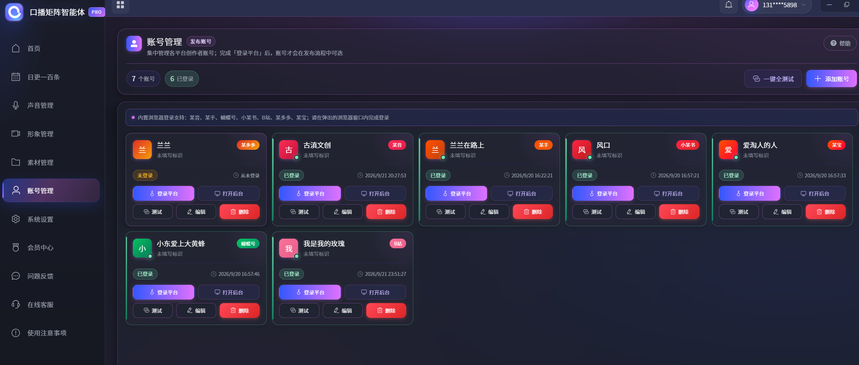The width and height of the screenshot is (859, 365).
Task: Edit the 古滇文创 account
Action: click(342, 212)
